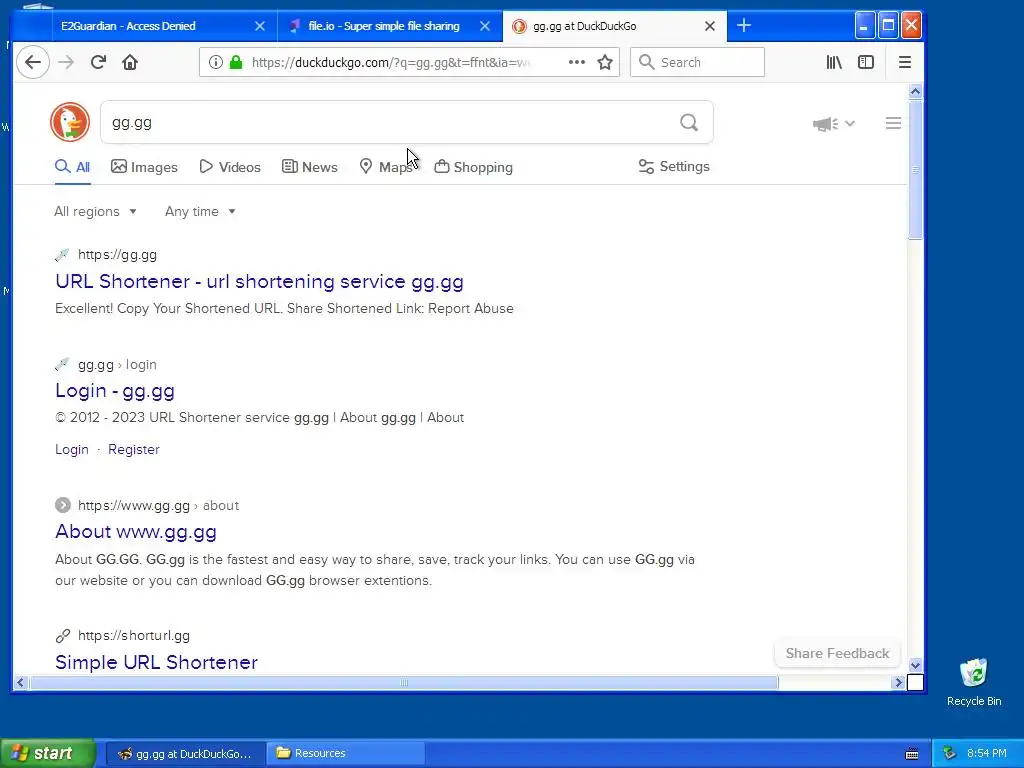Open DuckDuckGo page side menu

[x=893, y=123]
